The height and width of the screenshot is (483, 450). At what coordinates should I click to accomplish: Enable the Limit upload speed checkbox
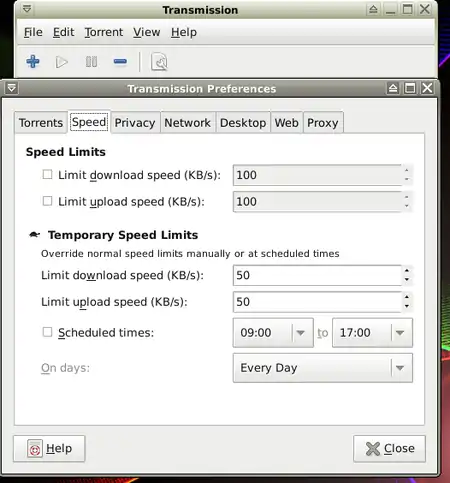pos(47,201)
